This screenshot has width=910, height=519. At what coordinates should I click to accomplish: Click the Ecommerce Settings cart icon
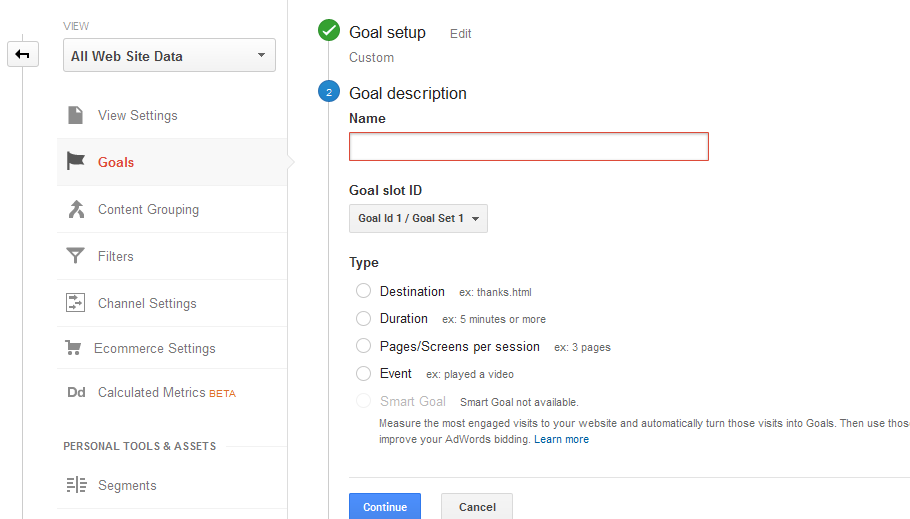pos(73,348)
